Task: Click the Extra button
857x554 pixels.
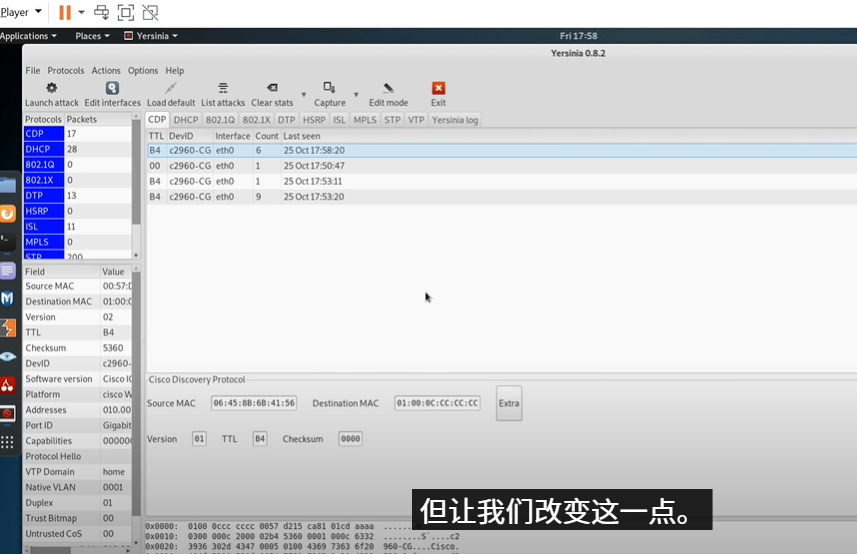Action: click(509, 403)
